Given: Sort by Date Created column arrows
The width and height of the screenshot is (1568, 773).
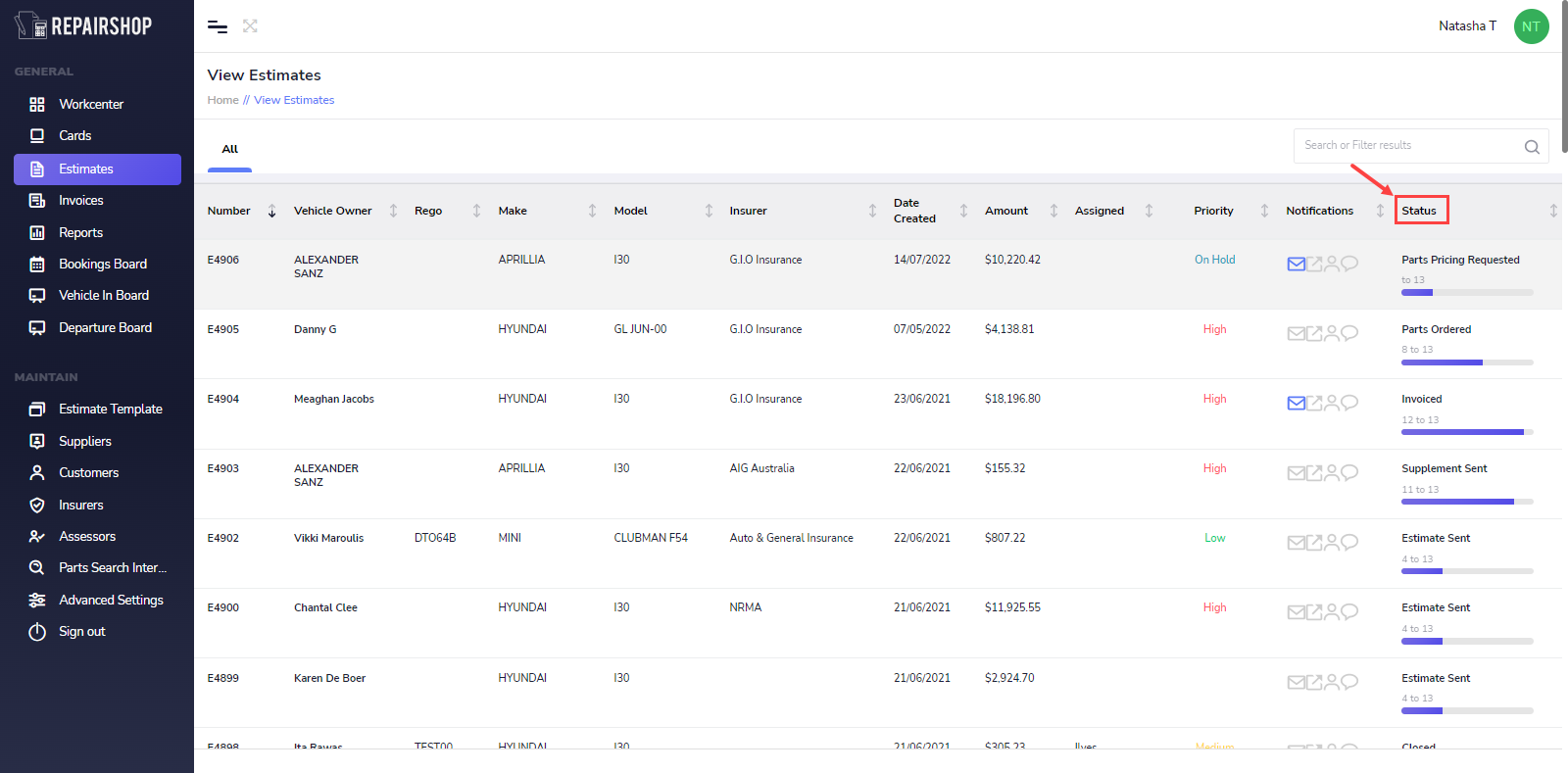Looking at the screenshot, I should tap(963, 212).
